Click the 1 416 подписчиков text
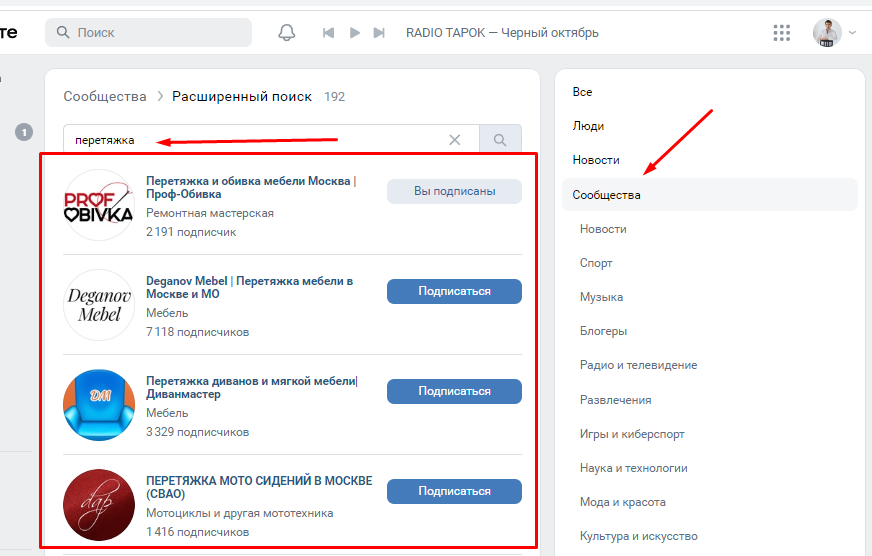The image size is (872, 556). point(197,532)
